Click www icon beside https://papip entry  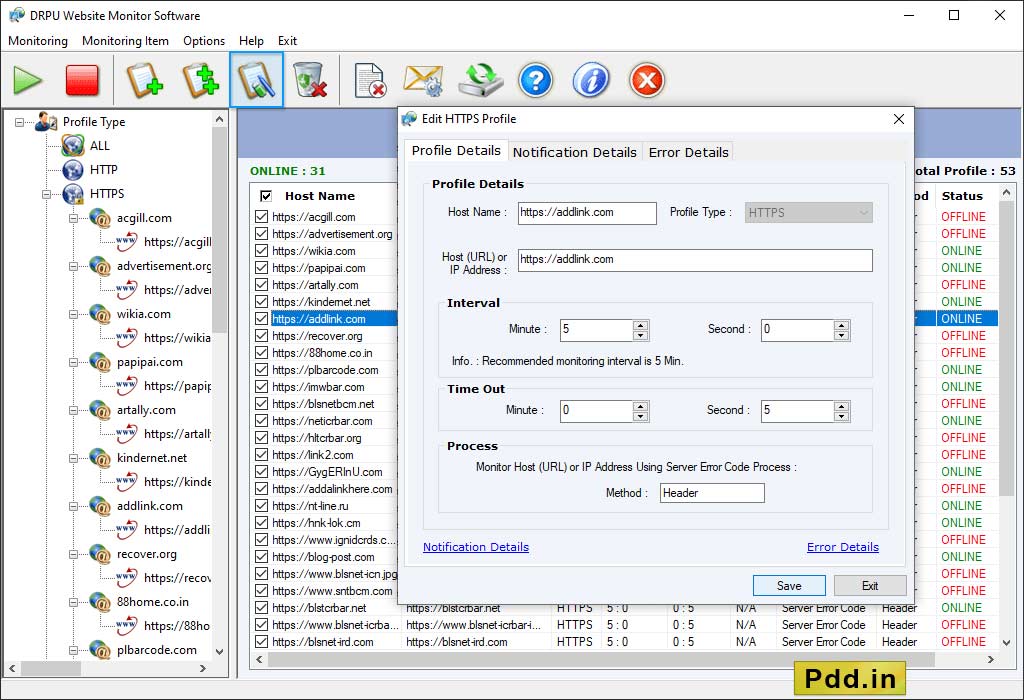[127, 385]
